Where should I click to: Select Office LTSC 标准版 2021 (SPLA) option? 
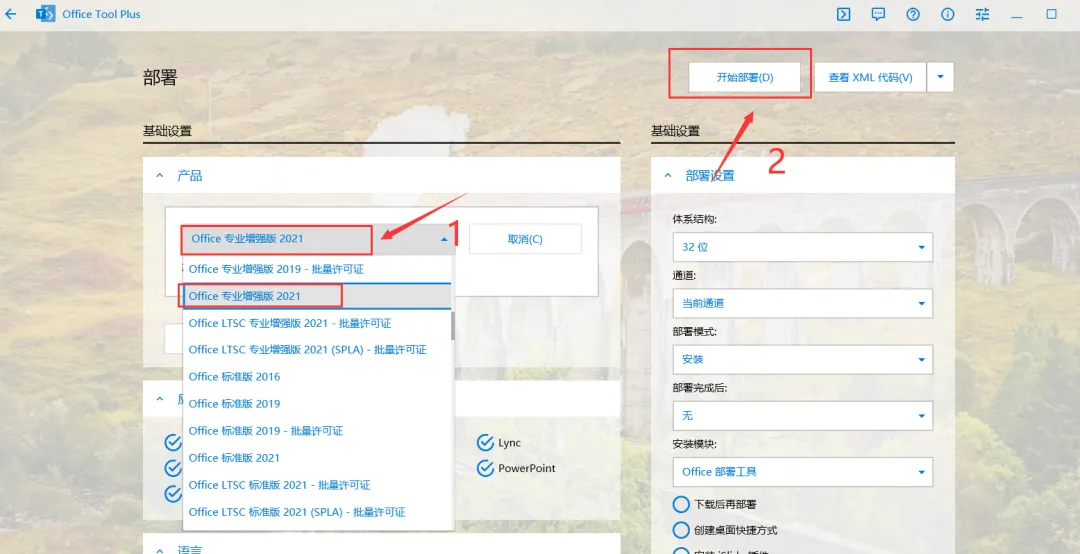click(317, 512)
